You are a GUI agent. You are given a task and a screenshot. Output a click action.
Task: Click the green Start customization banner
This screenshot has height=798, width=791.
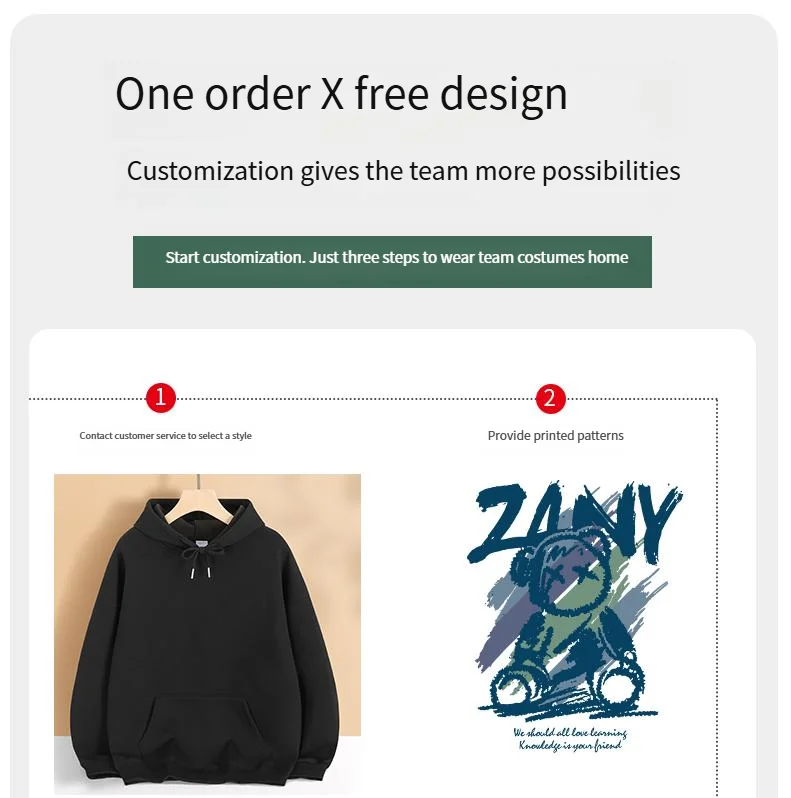392,262
